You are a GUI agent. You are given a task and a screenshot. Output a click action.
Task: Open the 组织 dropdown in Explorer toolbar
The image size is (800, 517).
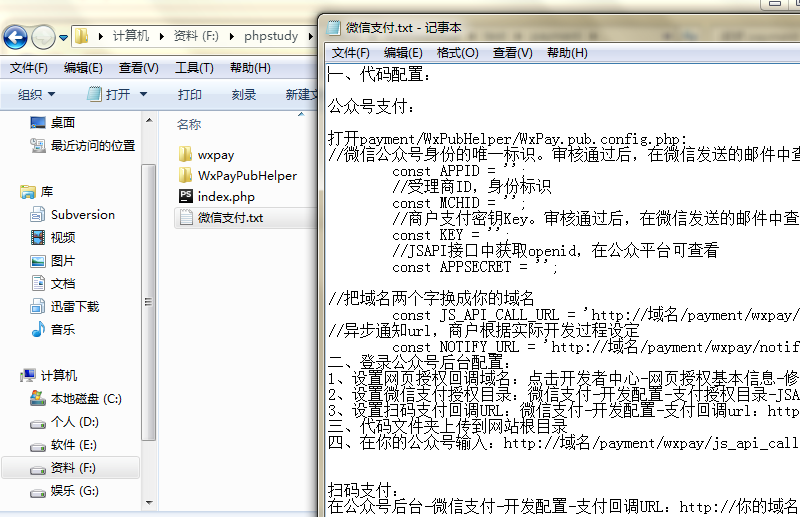point(36,94)
